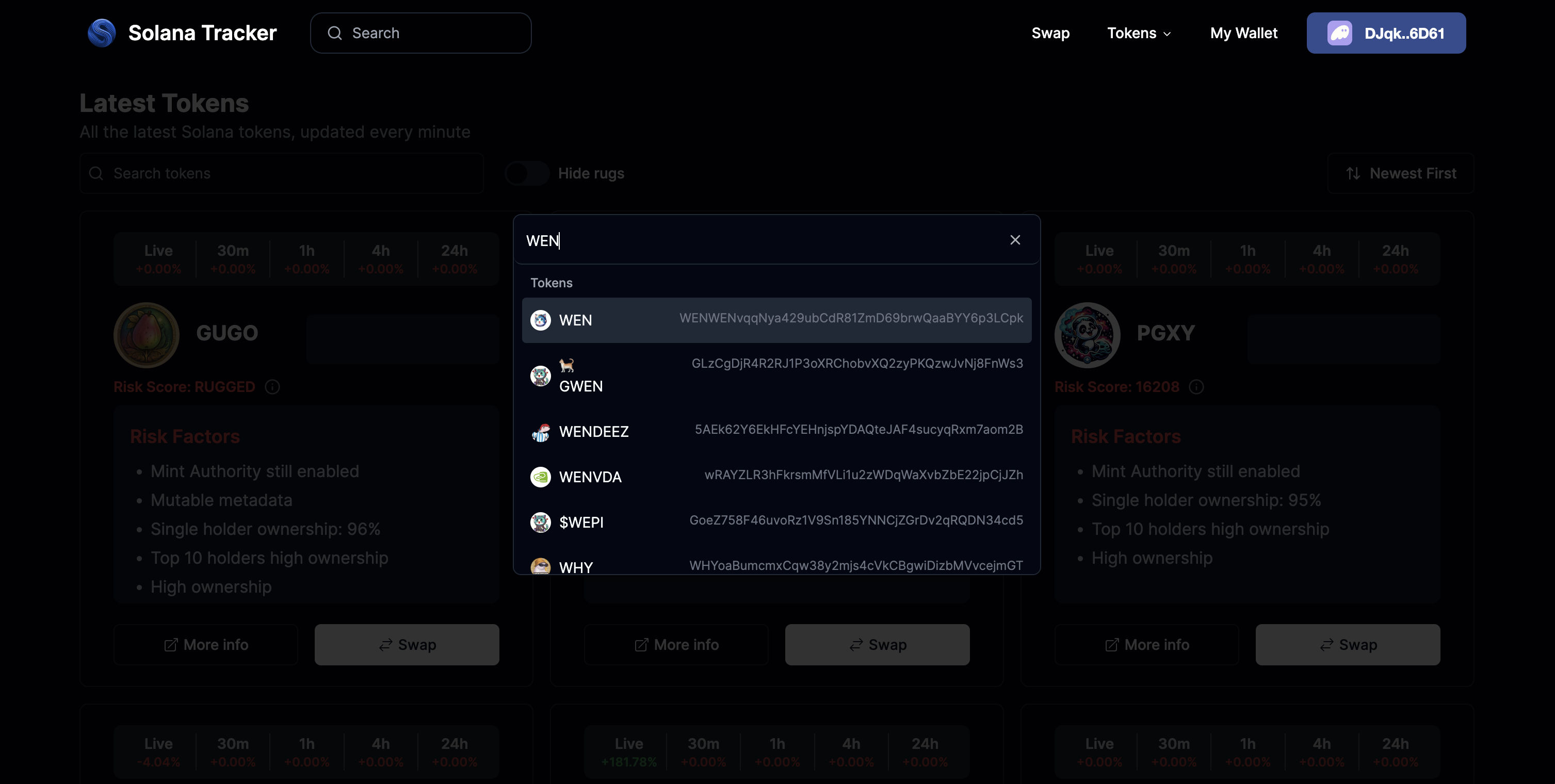1555x784 pixels.
Task: Select the 4h tab on PGXY card
Action: (x=1321, y=259)
